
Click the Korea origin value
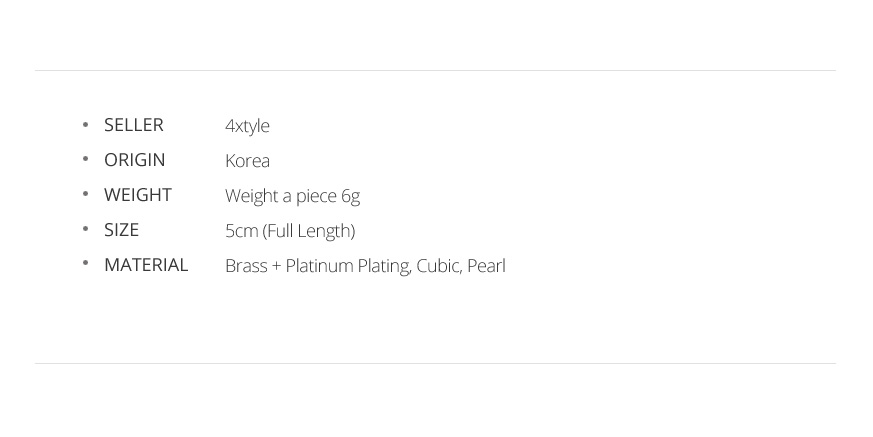click(x=247, y=161)
